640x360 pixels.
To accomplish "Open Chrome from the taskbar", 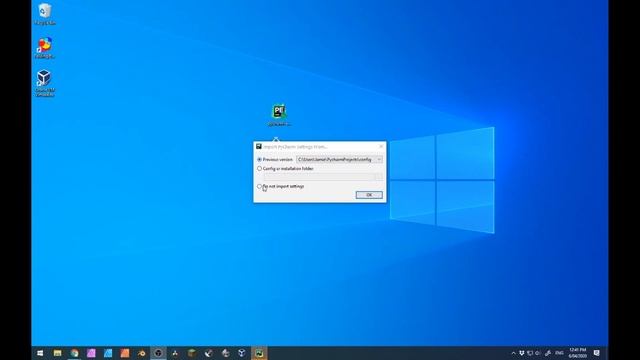I will click(x=74, y=353).
